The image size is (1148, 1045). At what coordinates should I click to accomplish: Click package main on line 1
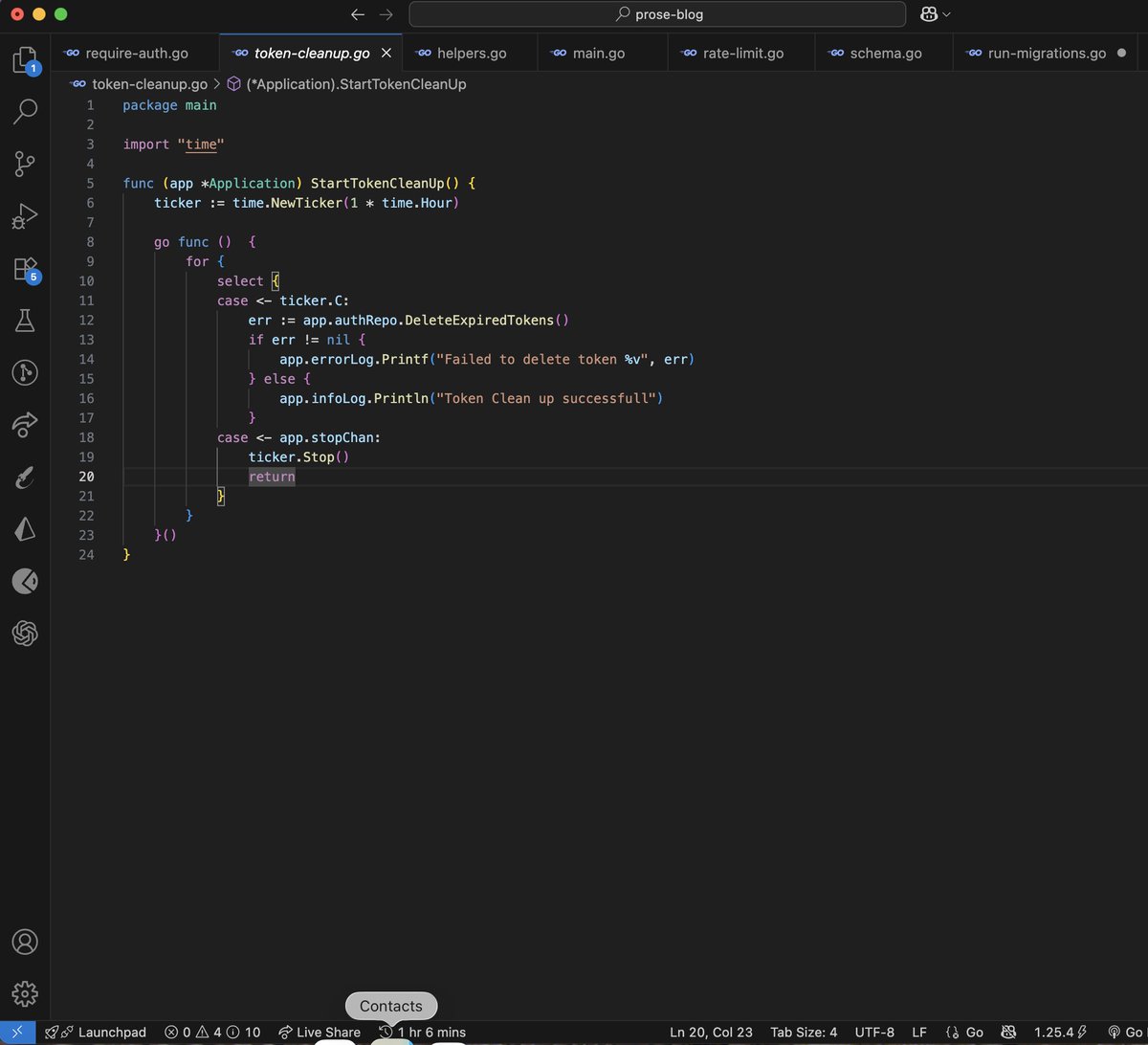169,105
